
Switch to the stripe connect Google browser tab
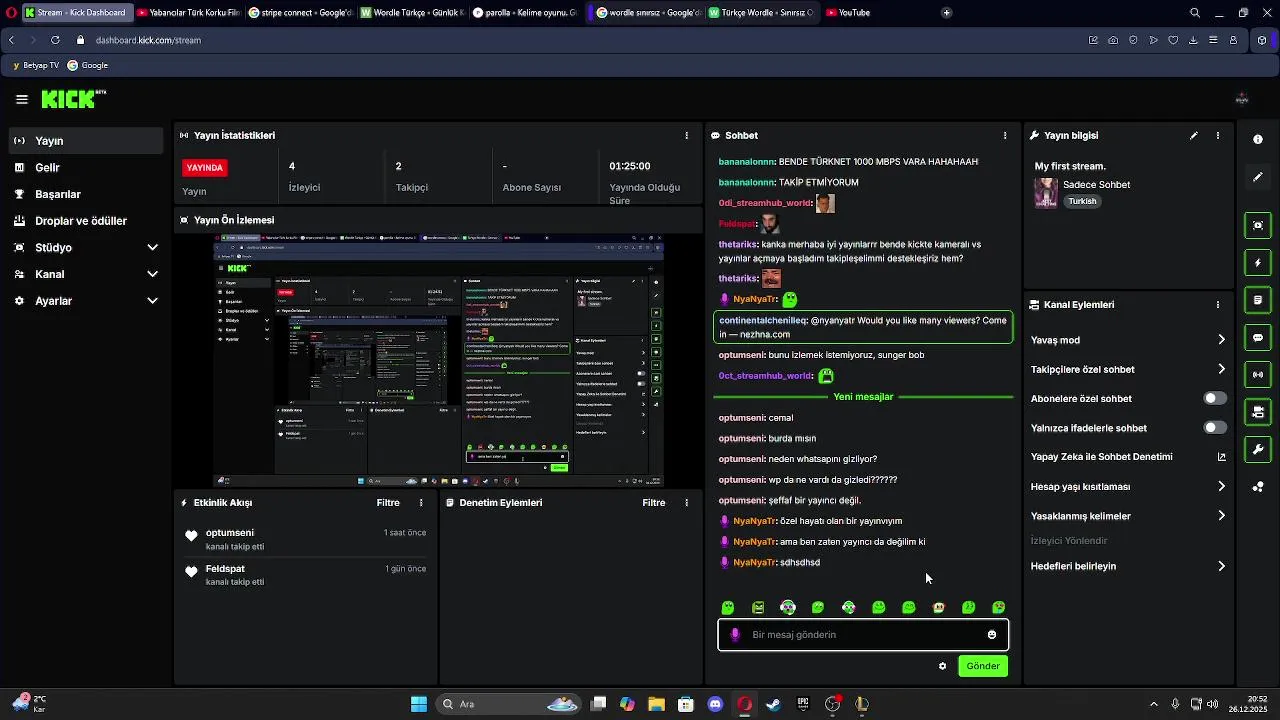click(300, 13)
